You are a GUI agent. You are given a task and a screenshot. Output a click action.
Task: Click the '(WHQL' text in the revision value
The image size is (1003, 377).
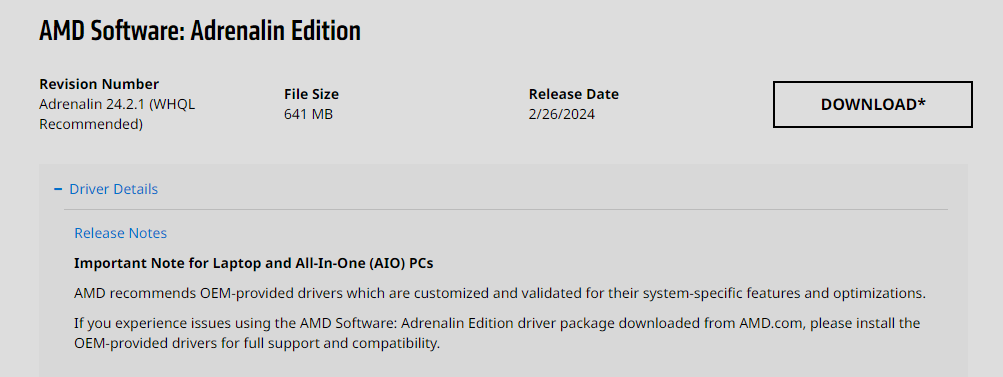click(172, 104)
